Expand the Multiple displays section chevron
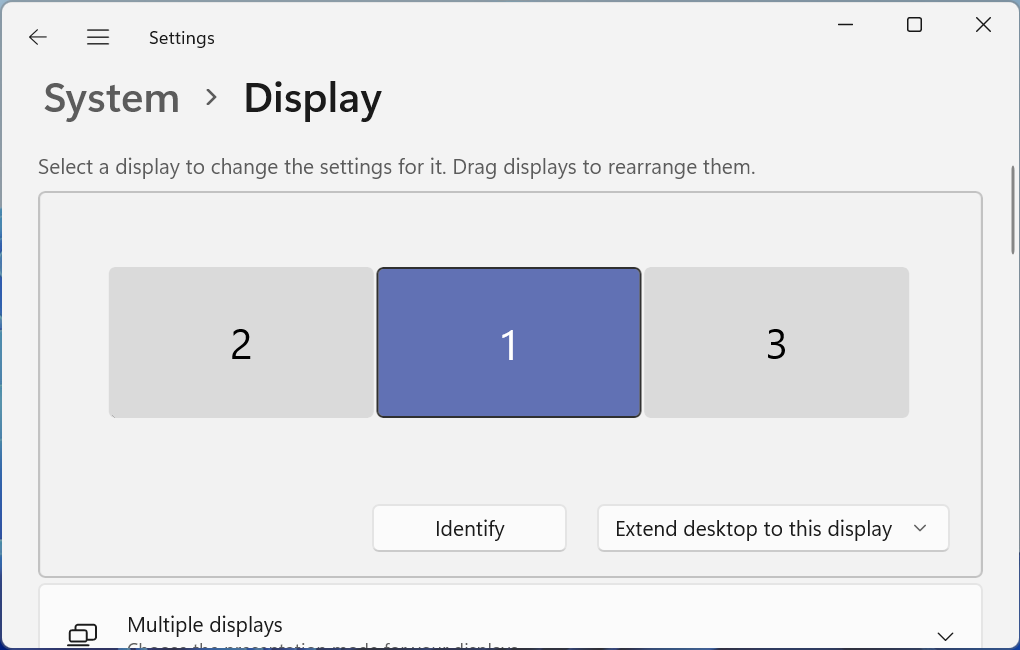Viewport: 1020px width, 650px height. tap(945, 636)
